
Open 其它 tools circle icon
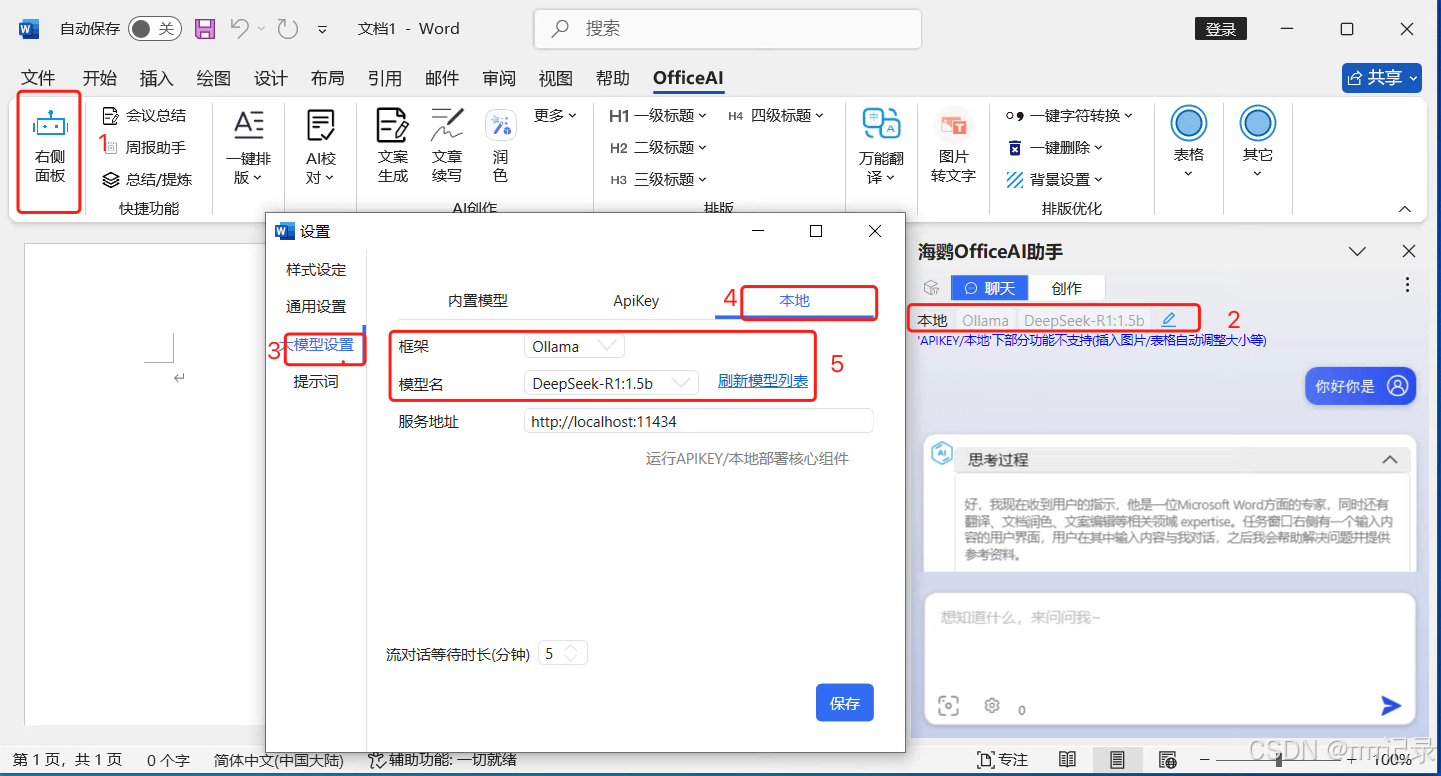[x=1258, y=124]
